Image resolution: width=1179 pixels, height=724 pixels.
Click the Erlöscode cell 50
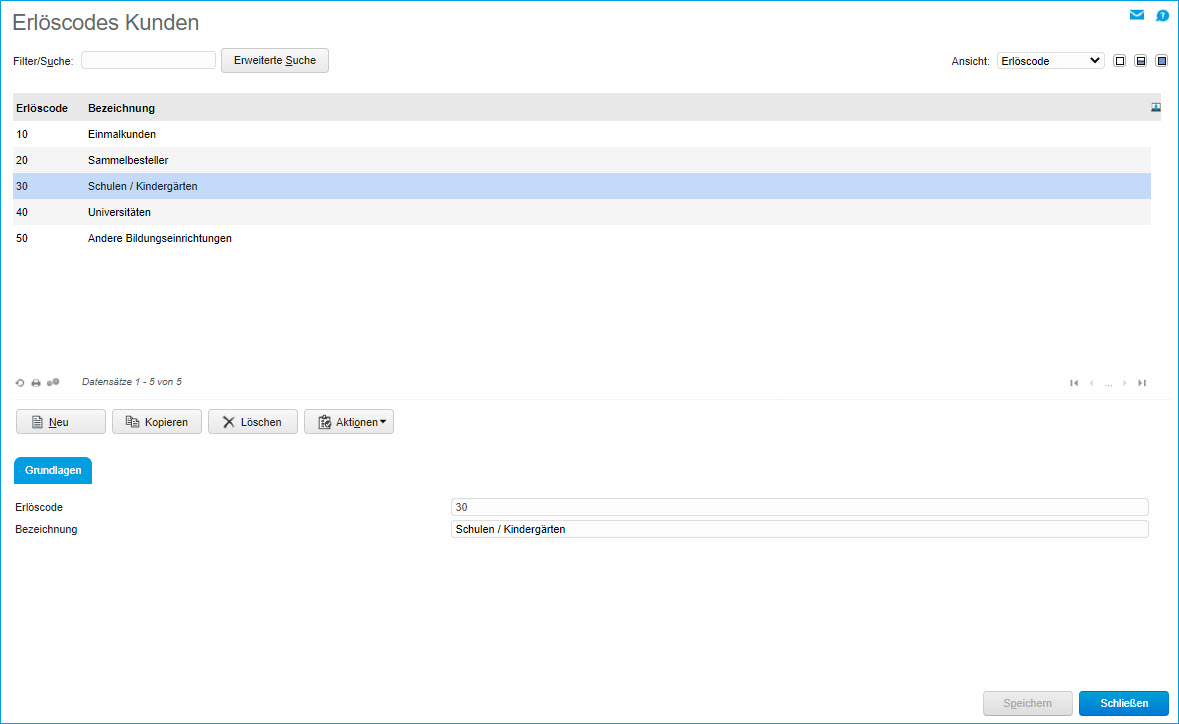coord(22,238)
